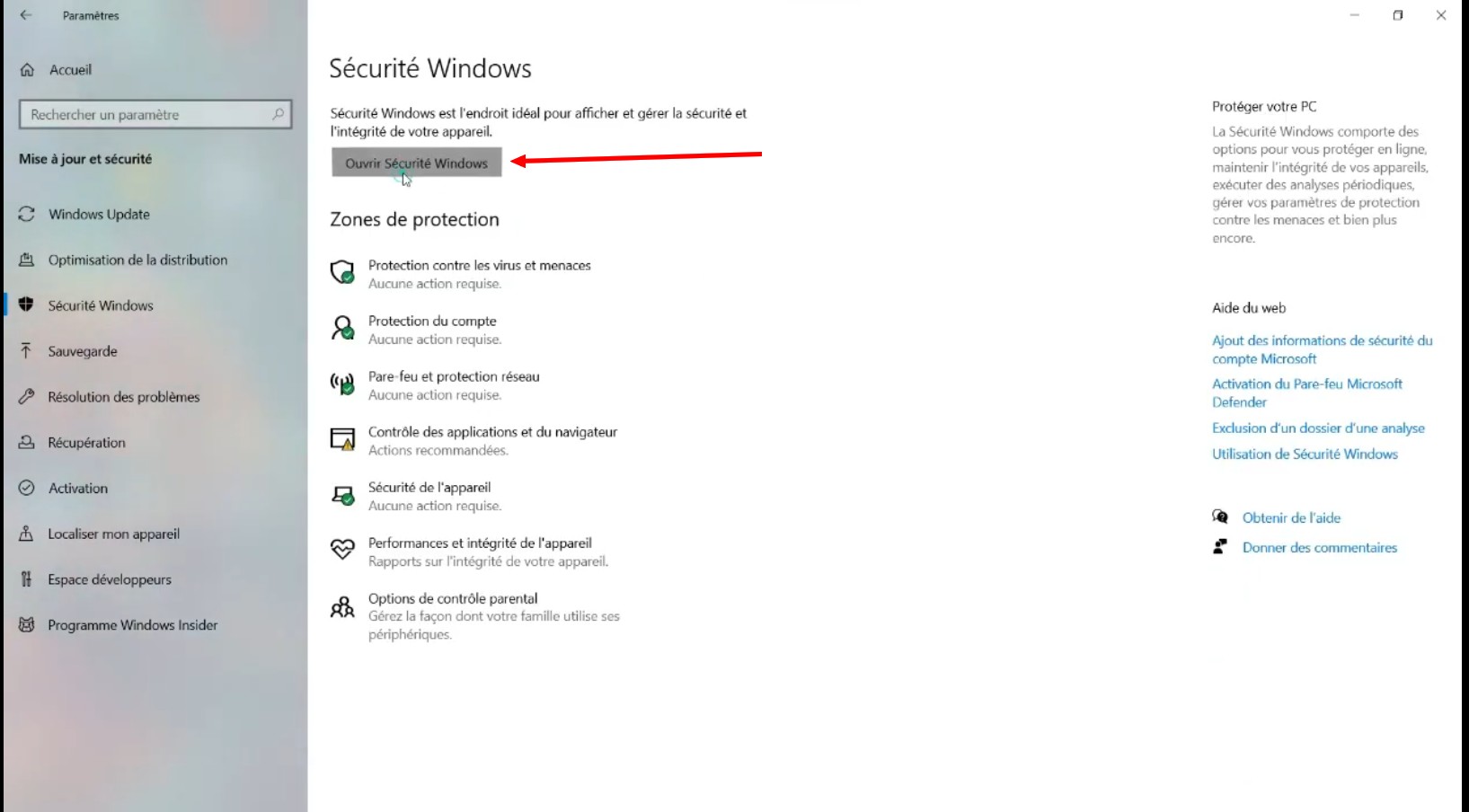
Task: Open the Obtenir de l'aide link
Action: tap(1291, 518)
